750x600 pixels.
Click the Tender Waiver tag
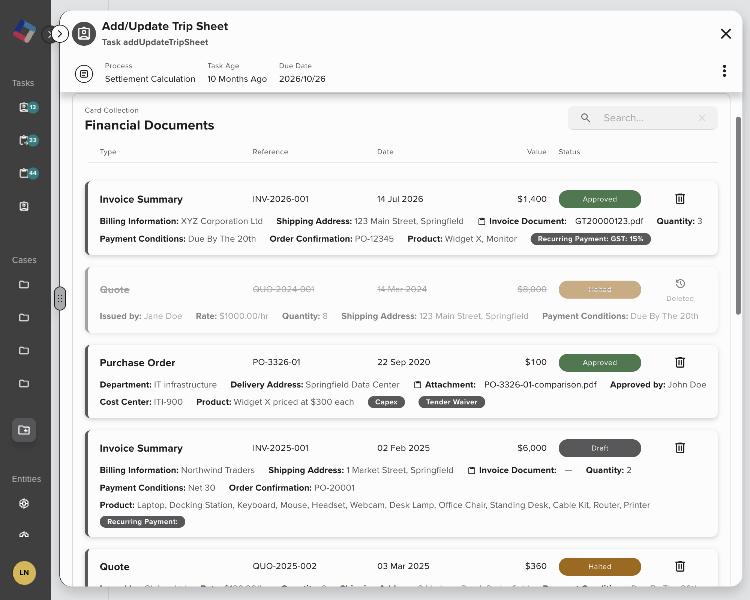click(x=451, y=402)
